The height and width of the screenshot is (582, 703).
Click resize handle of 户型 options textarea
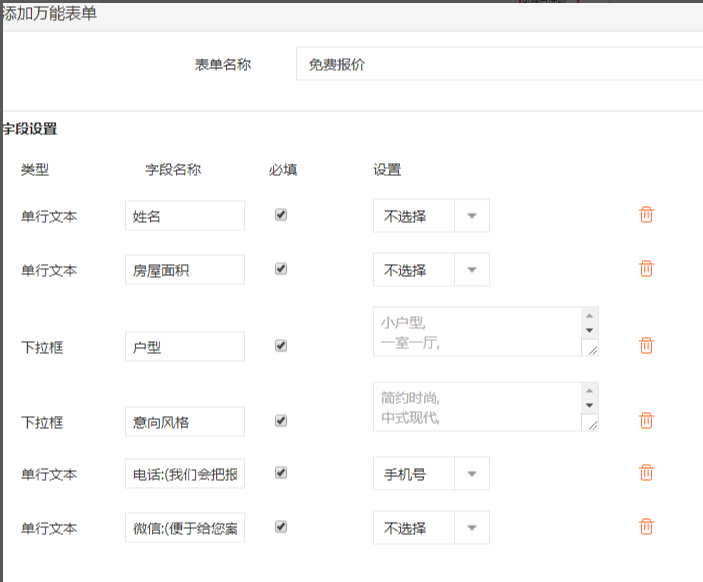(593, 351)
